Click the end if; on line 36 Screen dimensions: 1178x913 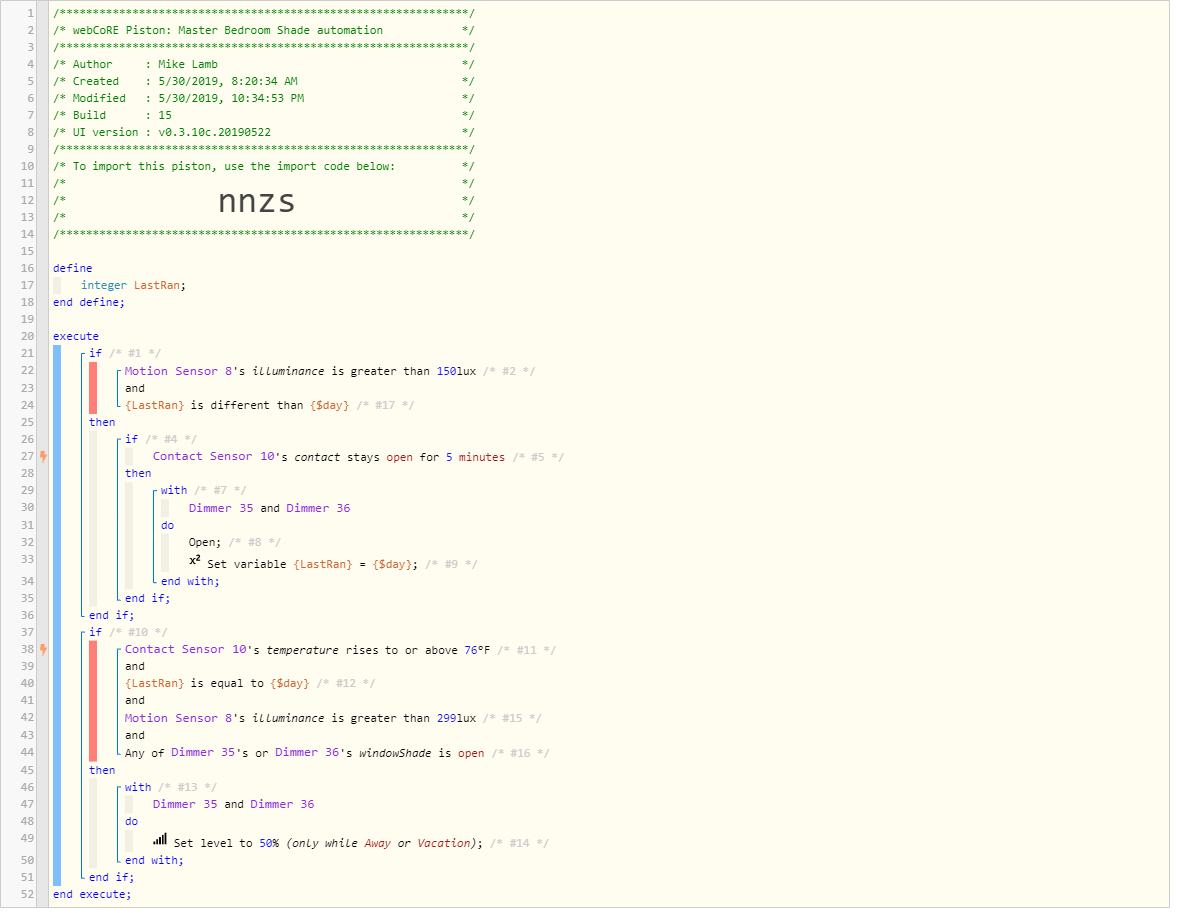(111, 615)
